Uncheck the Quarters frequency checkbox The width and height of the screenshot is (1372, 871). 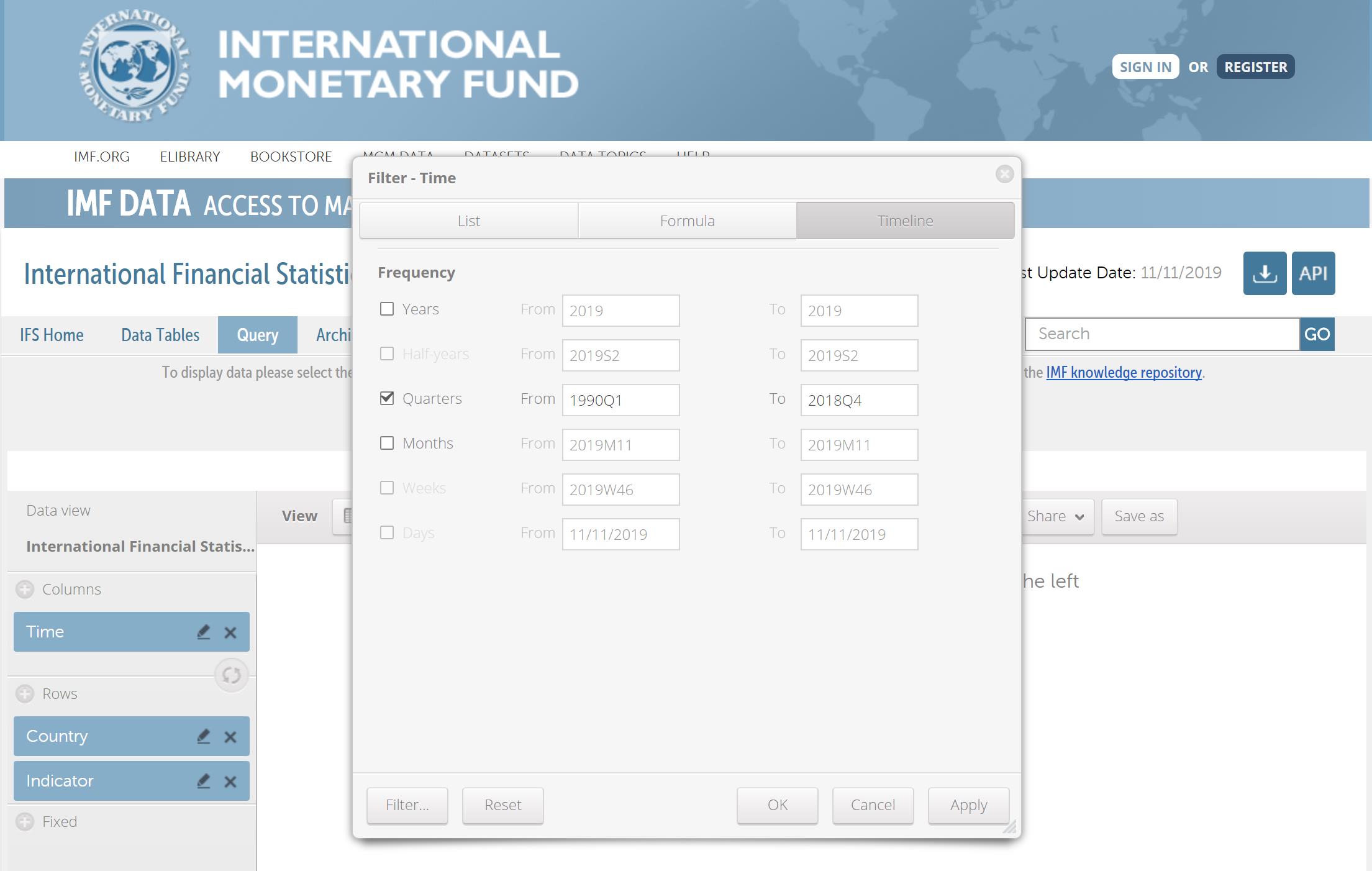(387, 398)
